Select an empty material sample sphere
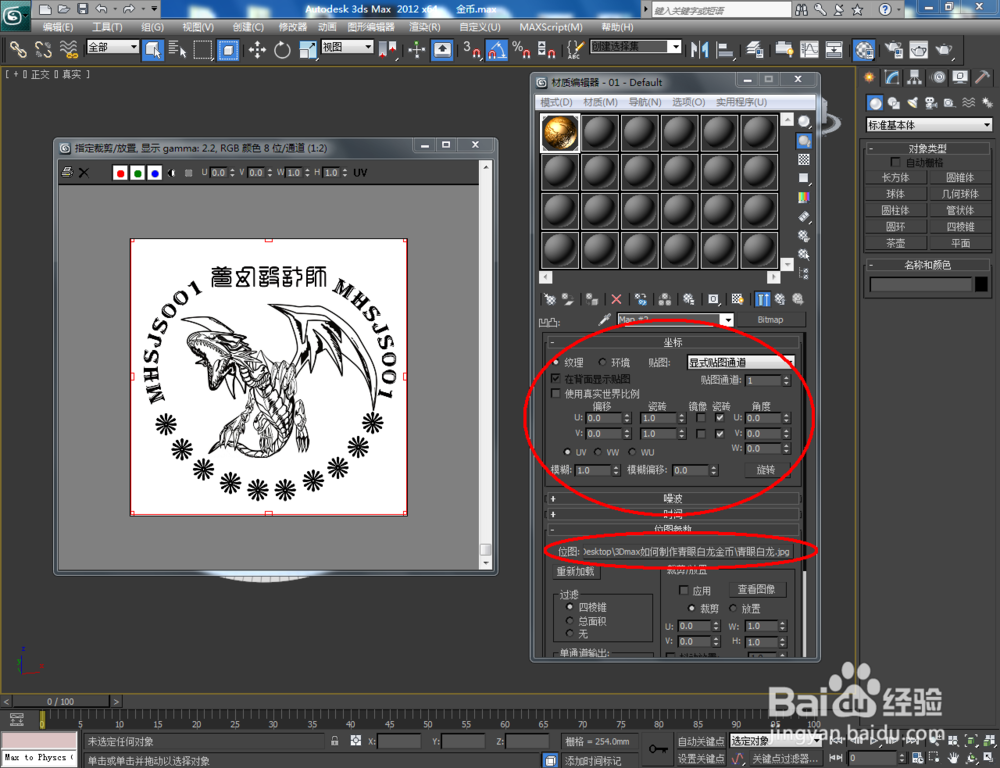 click(x=598, y=133)
